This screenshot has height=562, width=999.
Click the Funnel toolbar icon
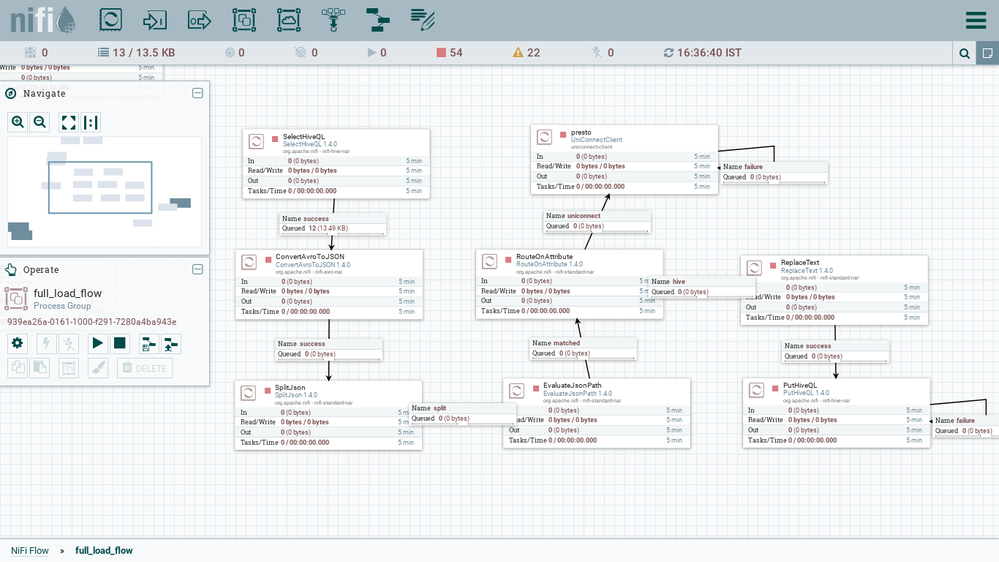point(332,19)
